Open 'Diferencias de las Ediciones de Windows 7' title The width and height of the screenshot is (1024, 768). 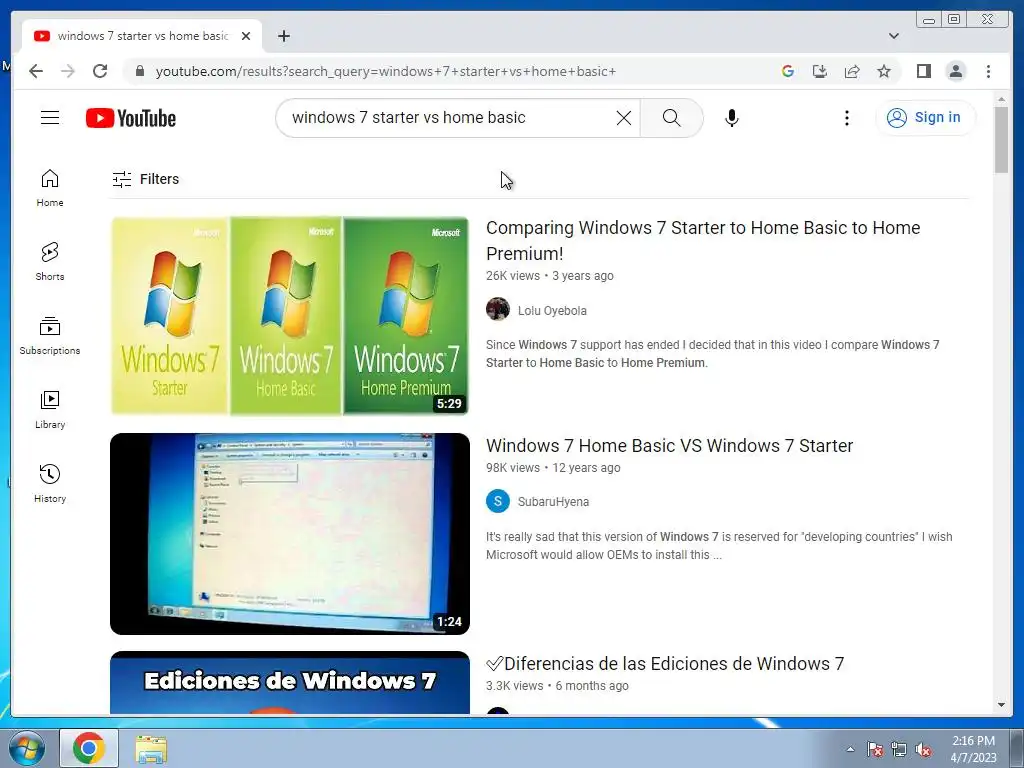665,664
